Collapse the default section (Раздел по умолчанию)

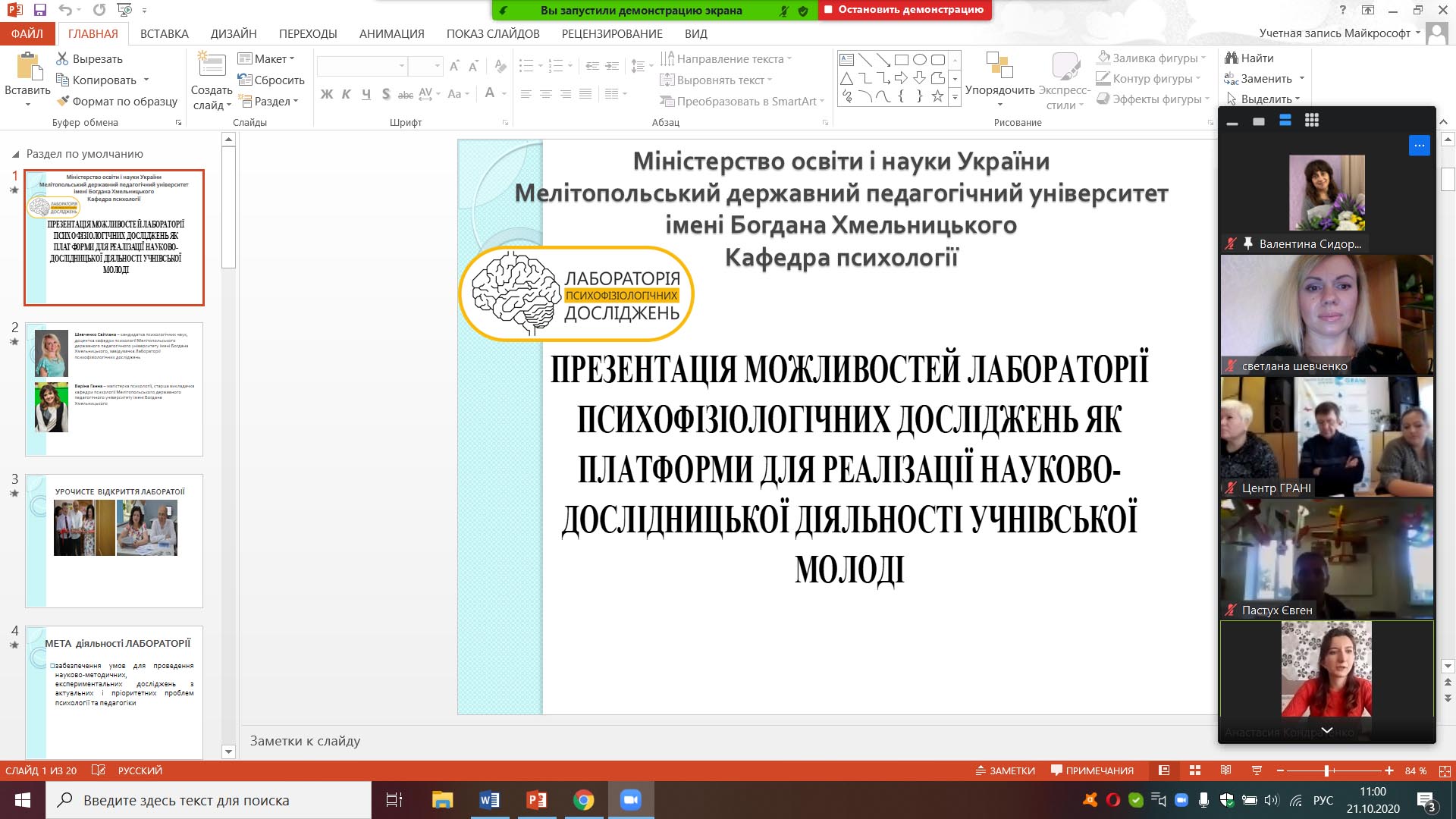tap(15, 154)
